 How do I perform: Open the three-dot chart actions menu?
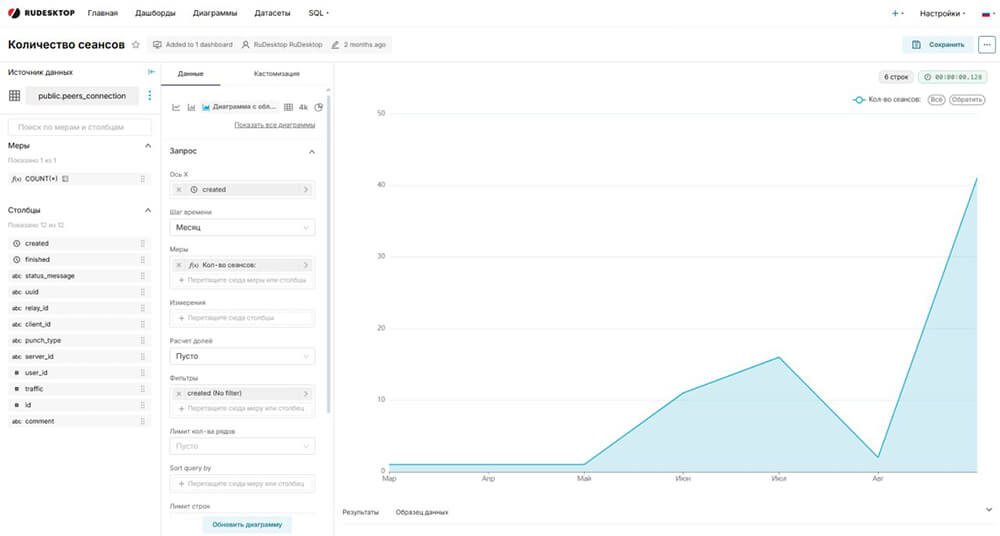[x=987, y=45]
